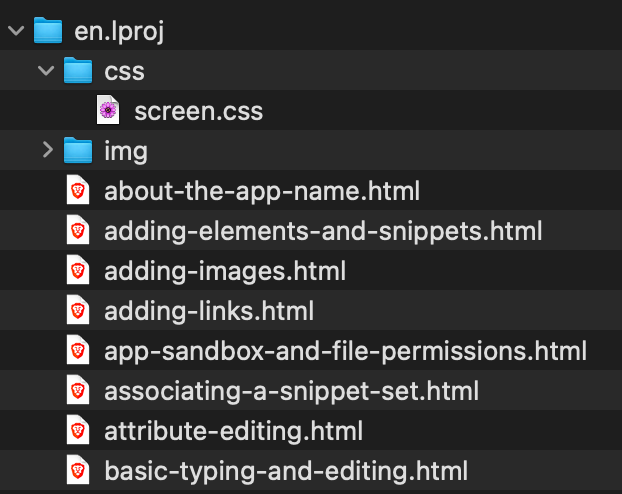Click the img folder icon

[78, 151]
